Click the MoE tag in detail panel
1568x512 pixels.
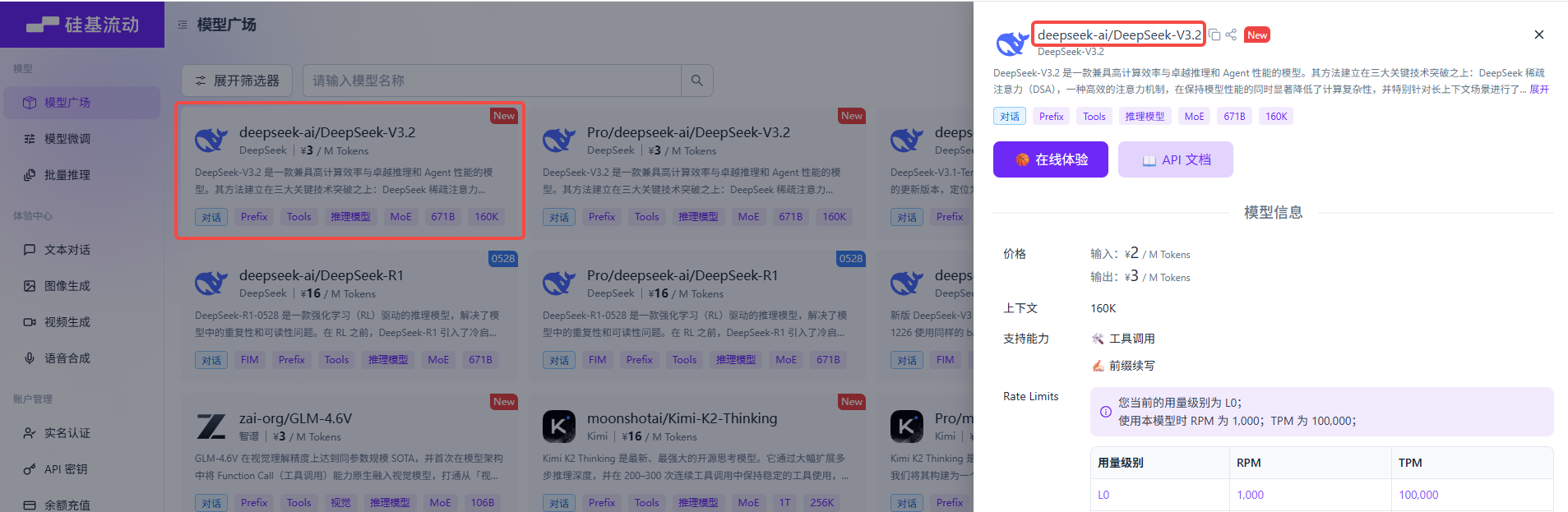(1194, 117)
